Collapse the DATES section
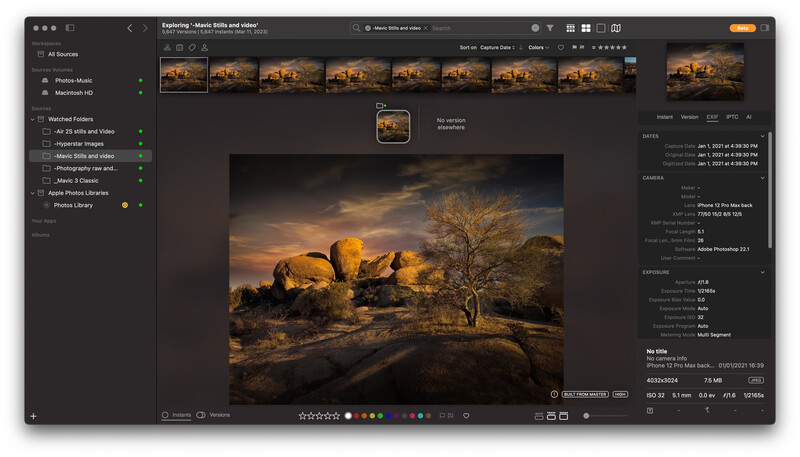800x457 pixels. [763, 136]
